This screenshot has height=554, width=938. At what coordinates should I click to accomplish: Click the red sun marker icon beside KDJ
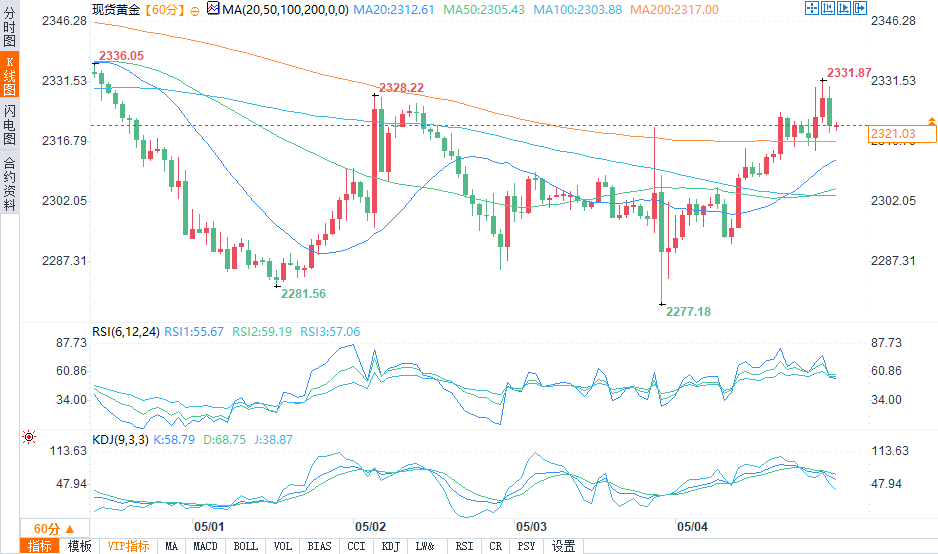pyautogui.click(x=29, y=437)
